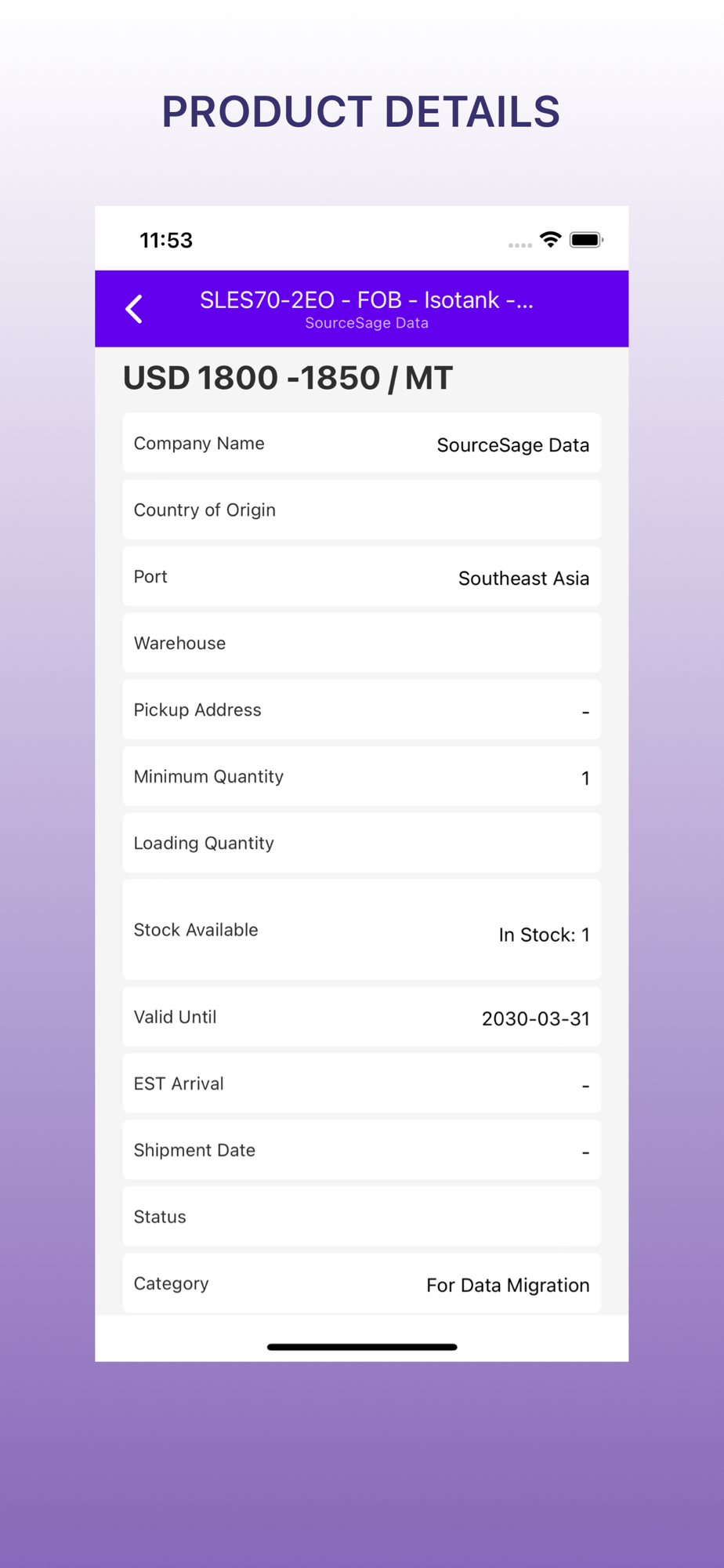Image resolution: width=724 pixels, height=1568 pixels.
Task: Tap the 11:53 clock
Action: [166, 241]
